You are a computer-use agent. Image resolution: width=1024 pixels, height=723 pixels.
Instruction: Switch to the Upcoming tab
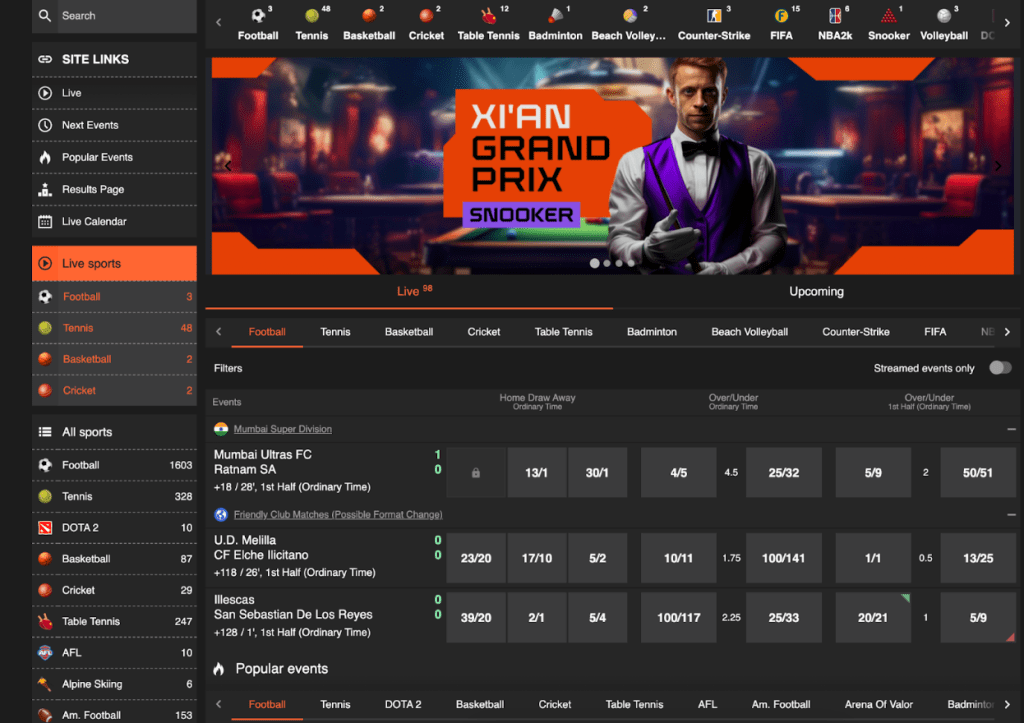(x=816, y=292)
